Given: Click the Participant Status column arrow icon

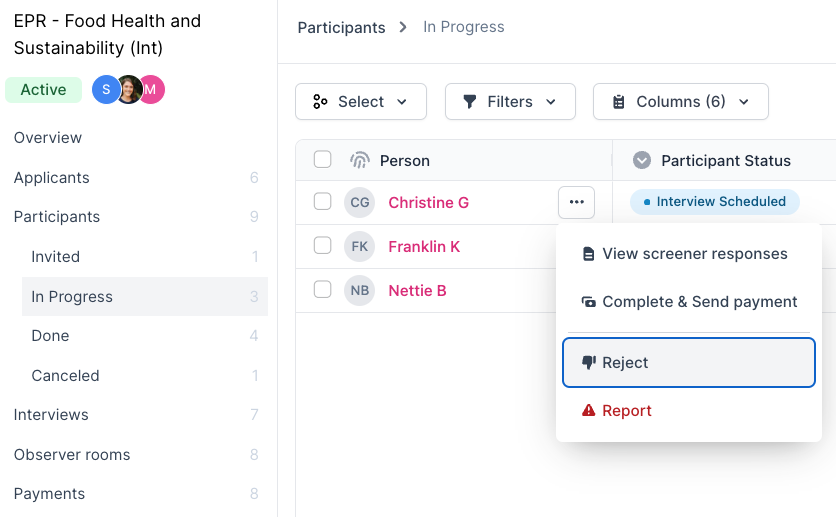Looking at the screenshot, I should click(x=642, y=160).
